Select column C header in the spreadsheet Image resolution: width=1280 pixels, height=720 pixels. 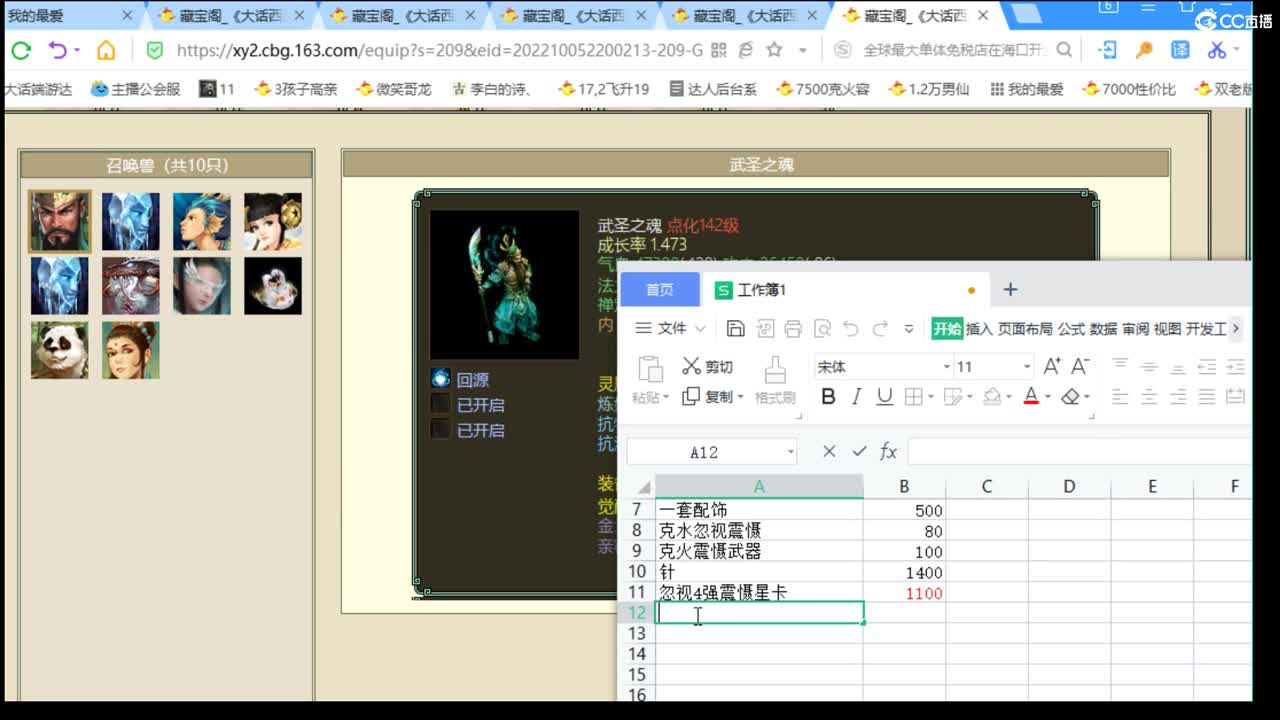point(986,486)
